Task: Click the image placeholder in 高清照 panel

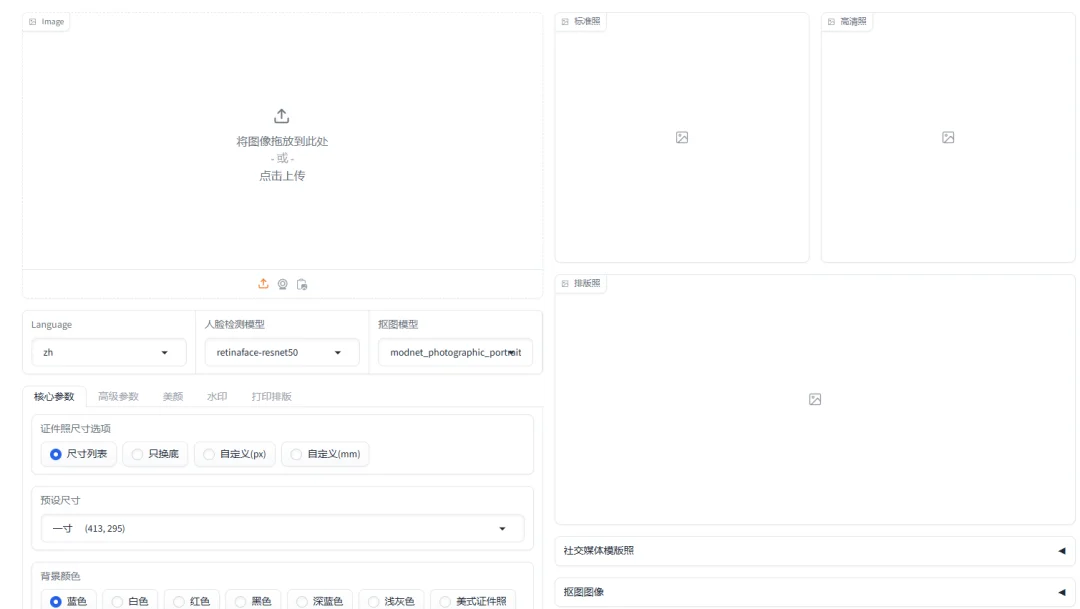Action: 947,135
